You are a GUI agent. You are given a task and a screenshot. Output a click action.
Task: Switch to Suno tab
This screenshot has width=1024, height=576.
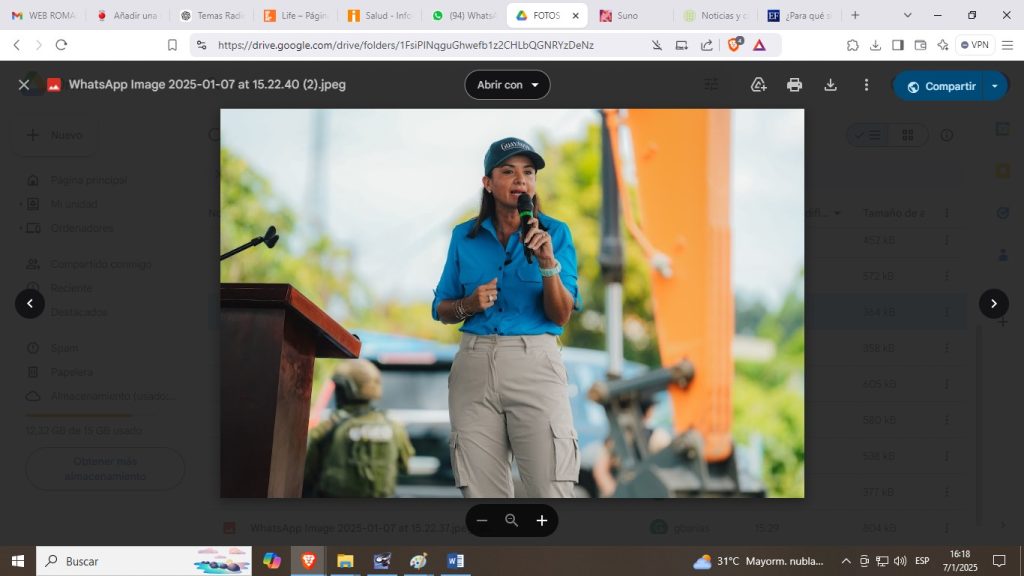(x=630, y=15)
